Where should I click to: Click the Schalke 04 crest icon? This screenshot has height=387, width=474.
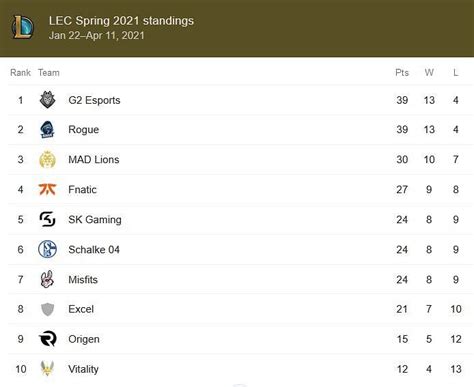(x=47, y=249)
